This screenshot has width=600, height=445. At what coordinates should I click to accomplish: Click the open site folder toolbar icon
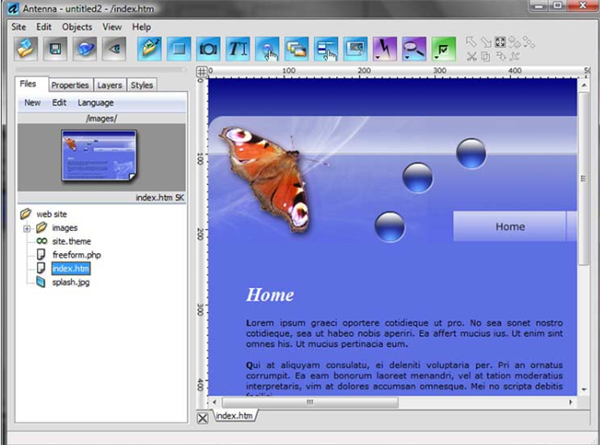point(26,49)
